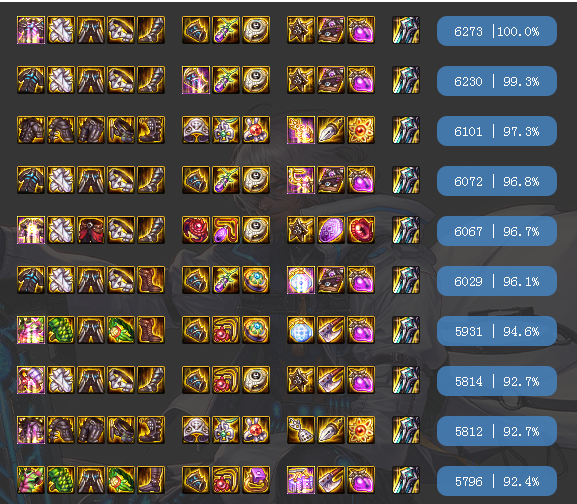Click the silver keys icon in 5812 row
577x504 pixels.
coord(301,430)
